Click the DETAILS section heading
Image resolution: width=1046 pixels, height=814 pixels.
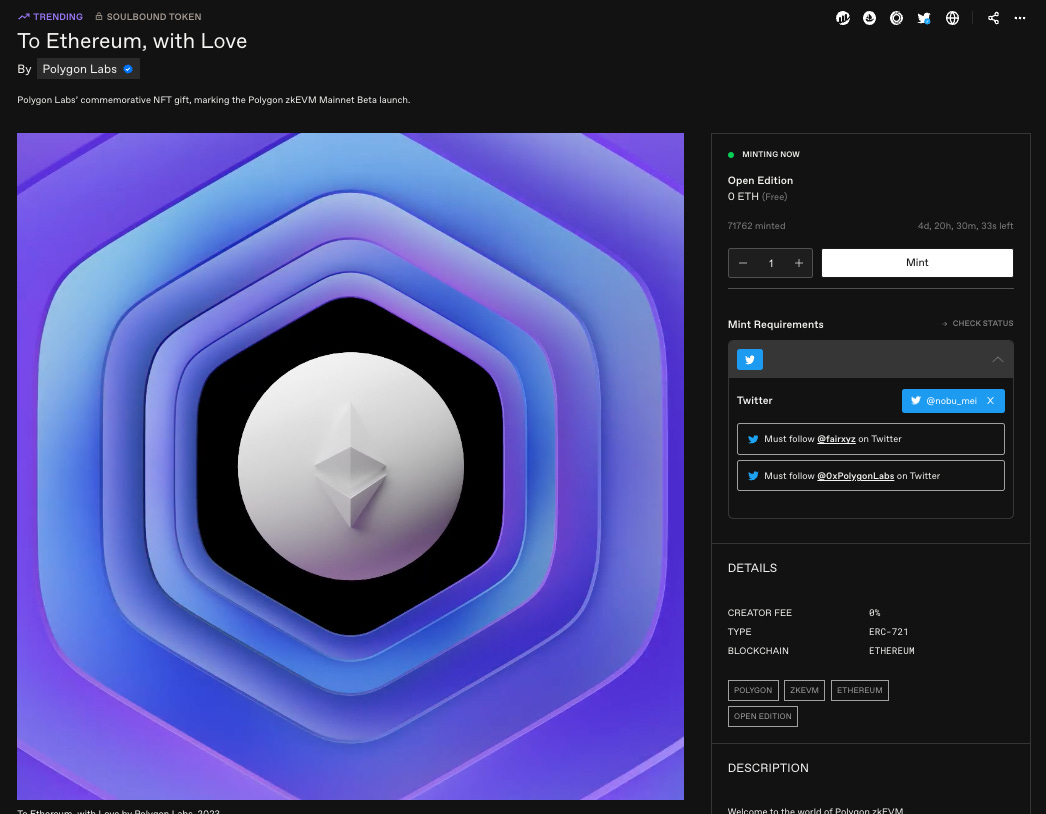coord(752,568)
